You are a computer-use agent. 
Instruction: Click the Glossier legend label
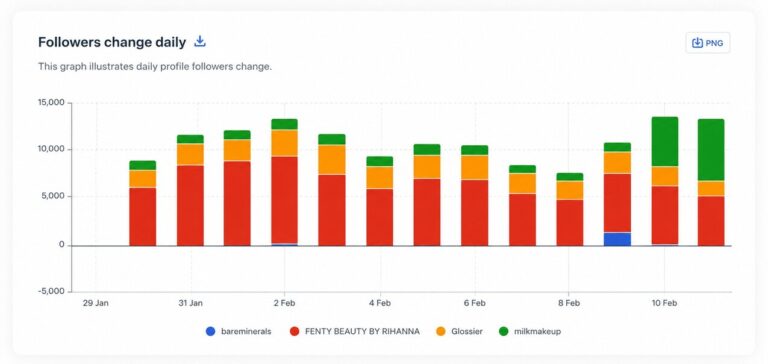[467, 332]
